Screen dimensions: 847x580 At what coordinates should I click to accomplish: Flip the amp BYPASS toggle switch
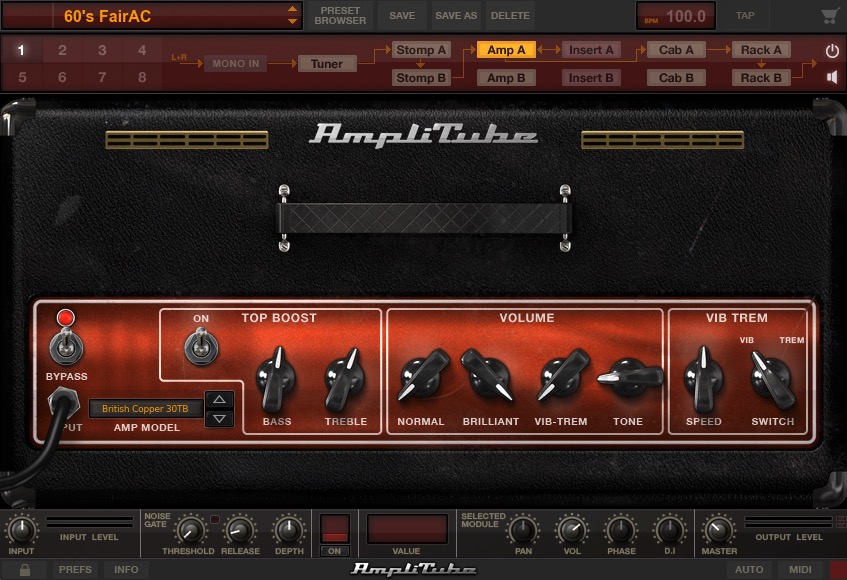[66, 347]
